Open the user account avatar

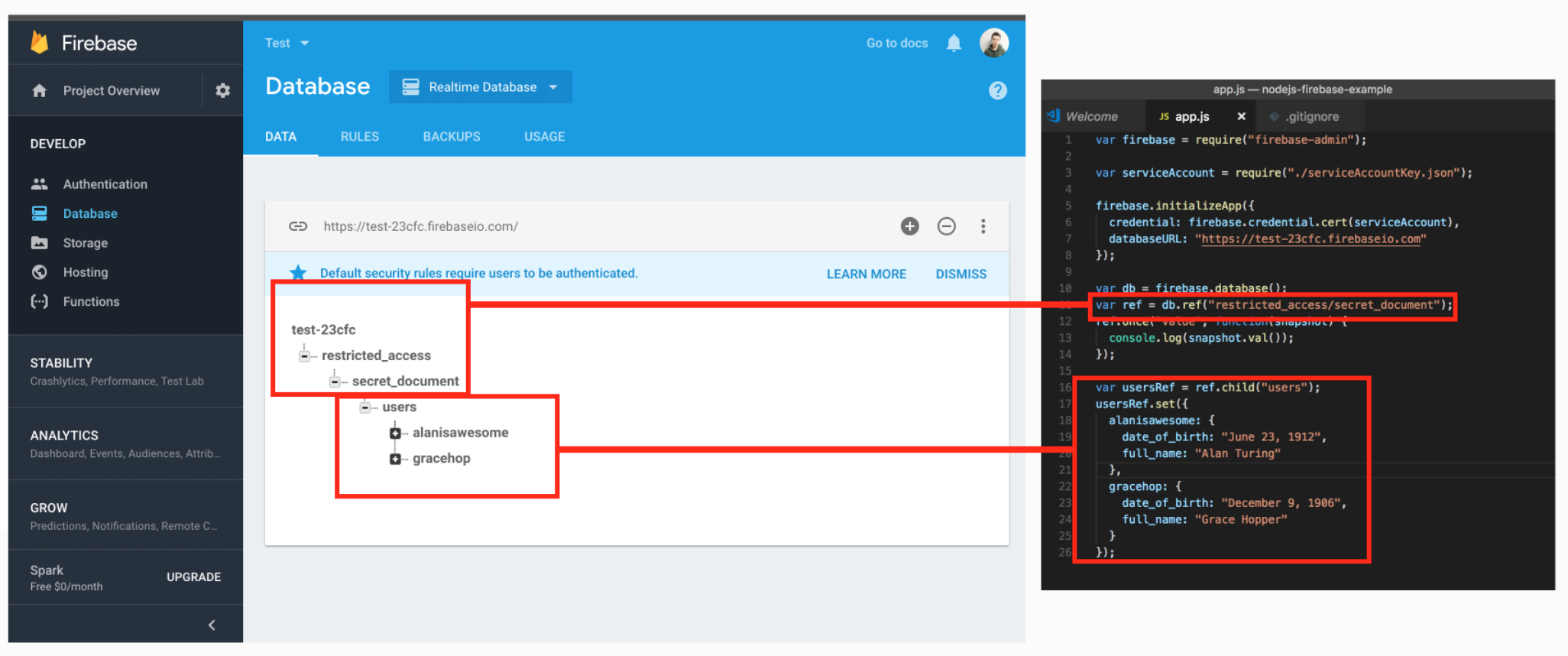coord(994,43)
